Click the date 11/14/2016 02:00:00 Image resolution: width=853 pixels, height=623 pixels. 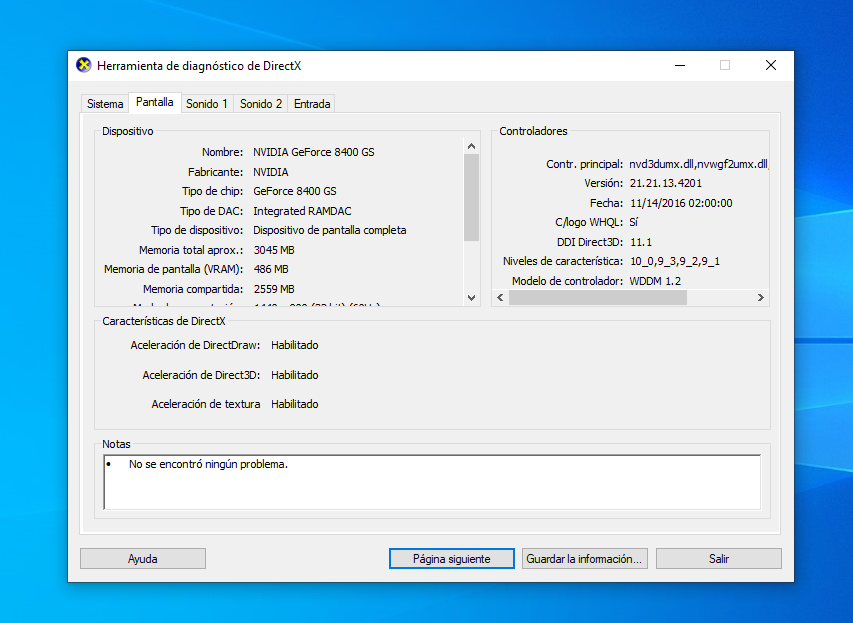(x=681, y=203)
